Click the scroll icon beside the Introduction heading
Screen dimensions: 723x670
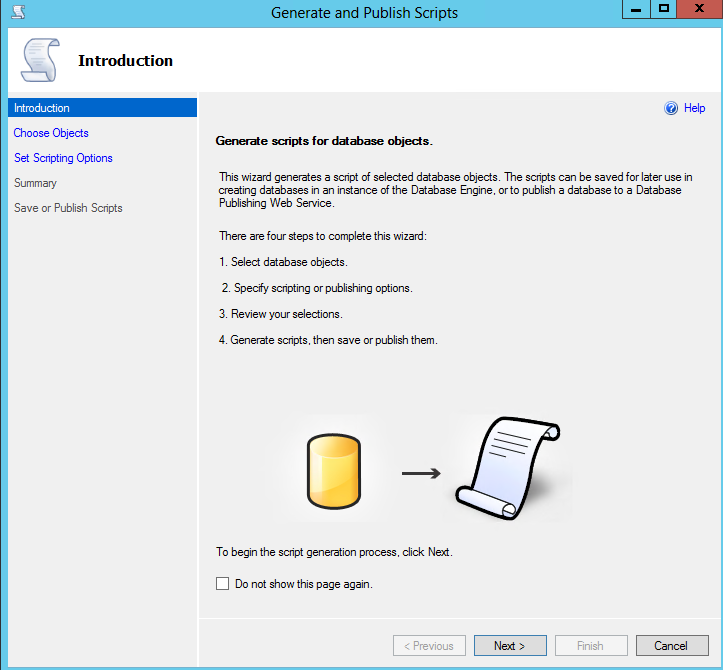tap(39, 61)
